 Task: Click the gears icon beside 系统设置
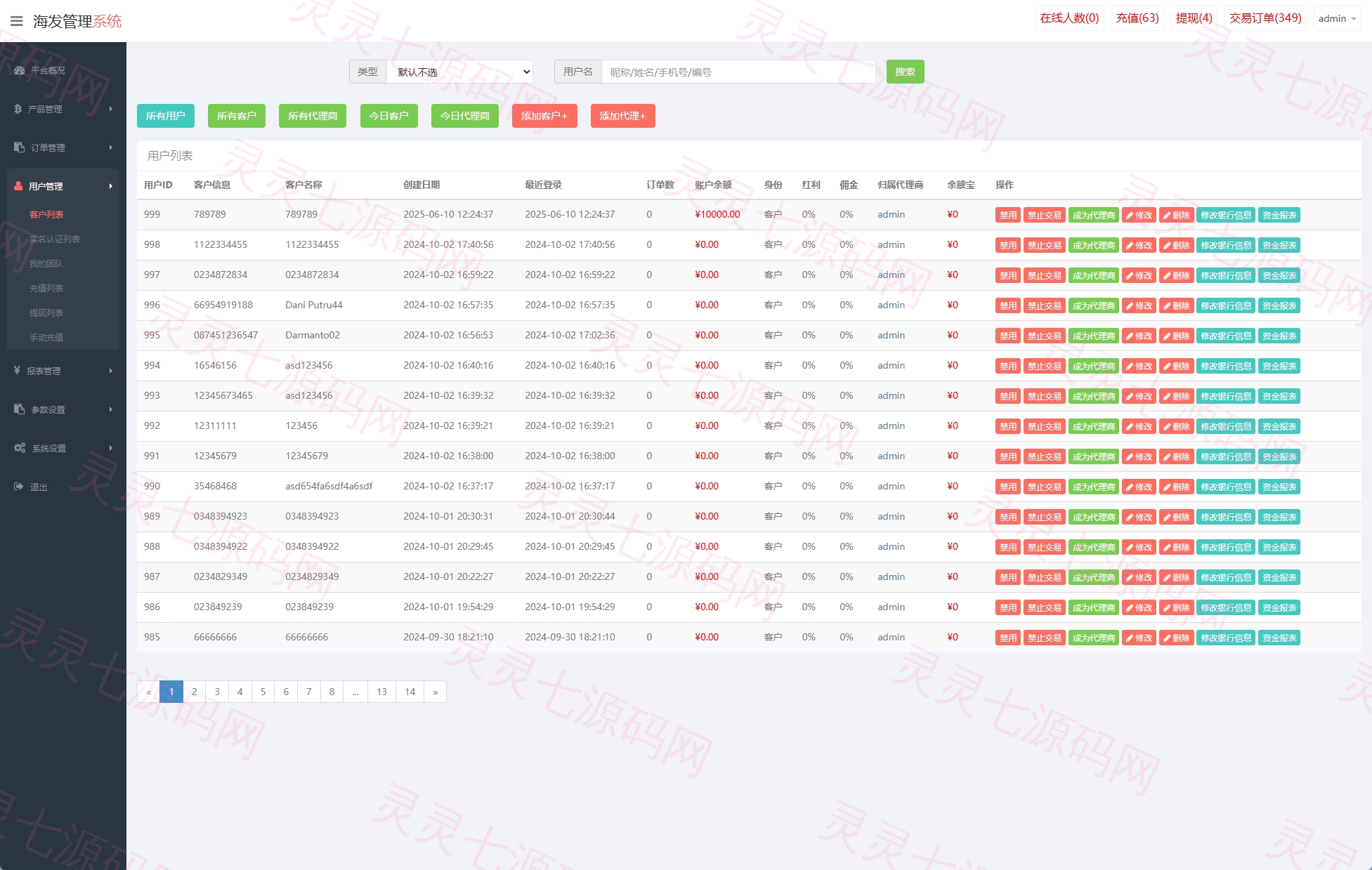[20, 447]
